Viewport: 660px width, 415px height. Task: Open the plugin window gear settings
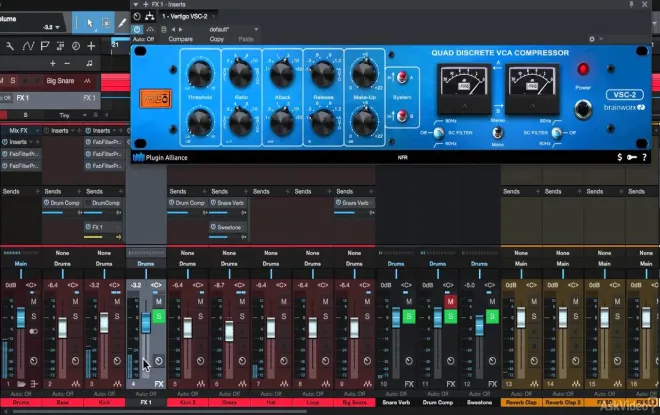[592, 39]
